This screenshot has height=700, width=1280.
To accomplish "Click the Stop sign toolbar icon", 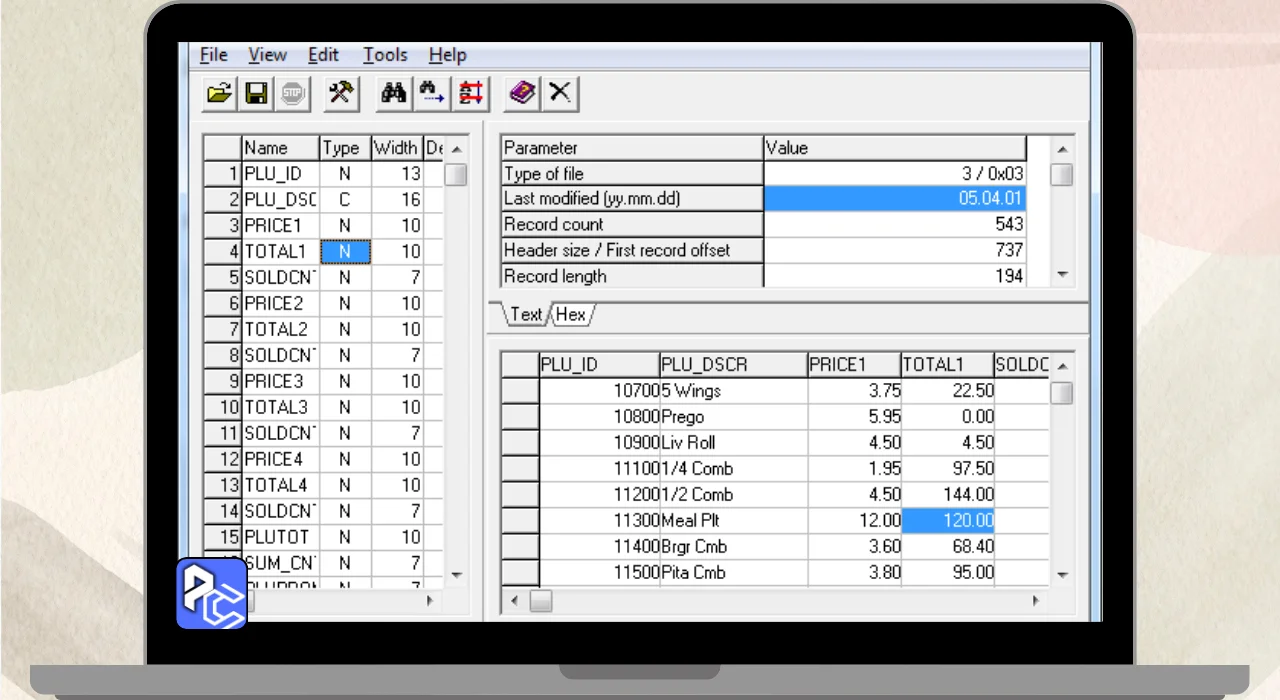I will click(x=292, y=94).
